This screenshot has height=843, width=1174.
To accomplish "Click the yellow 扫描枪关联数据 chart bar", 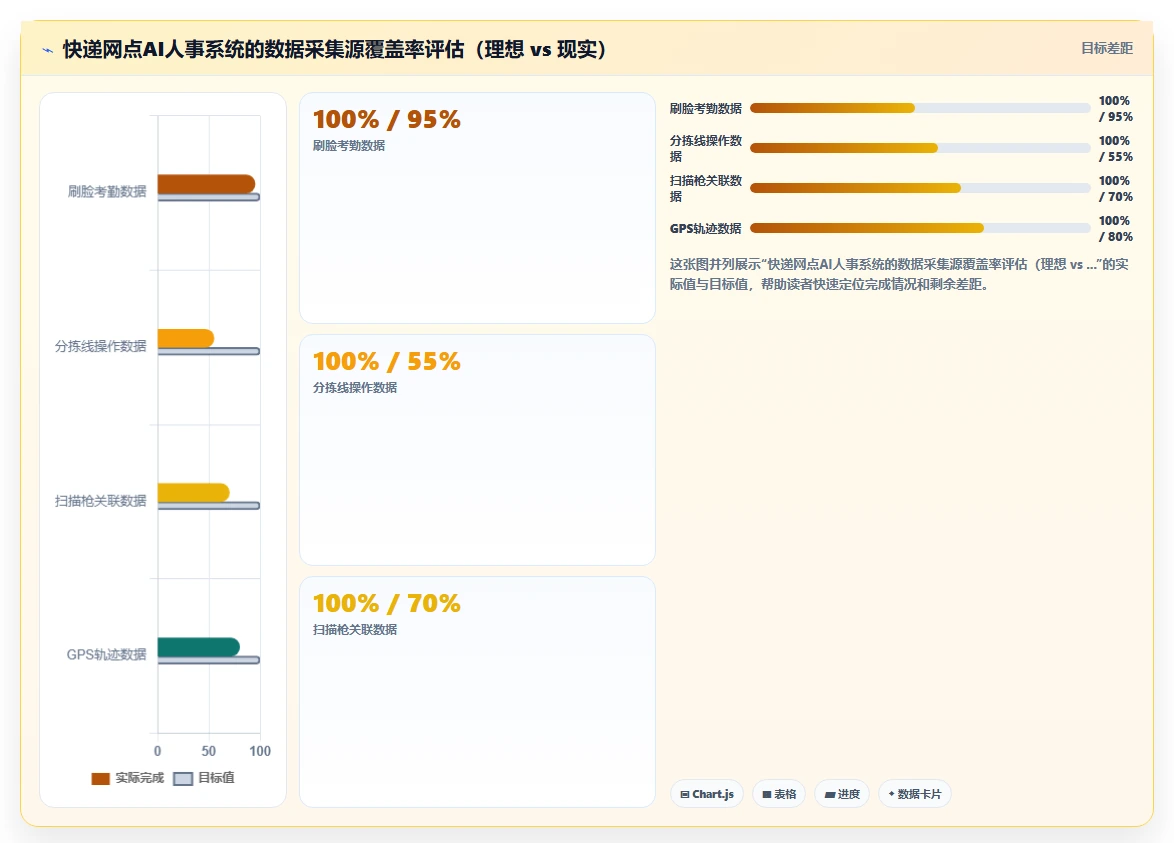I will click(x=193, y=493).
